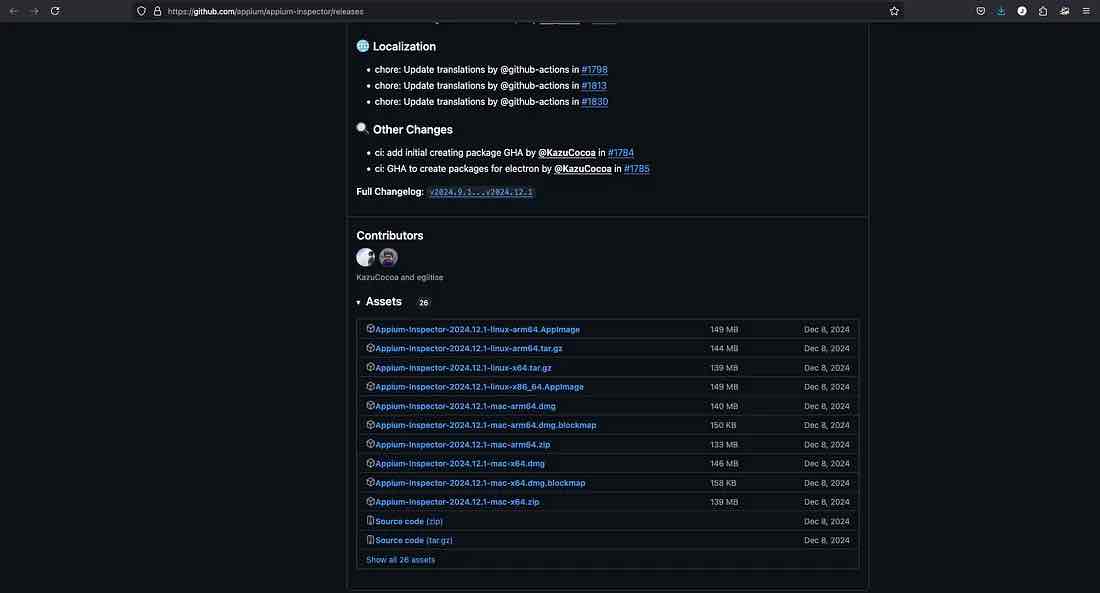Image resolution: width=1100 pixels, height=593 pixels.
Task: Click package icon beside mac-arm64.zip
Action: point(370,444)
